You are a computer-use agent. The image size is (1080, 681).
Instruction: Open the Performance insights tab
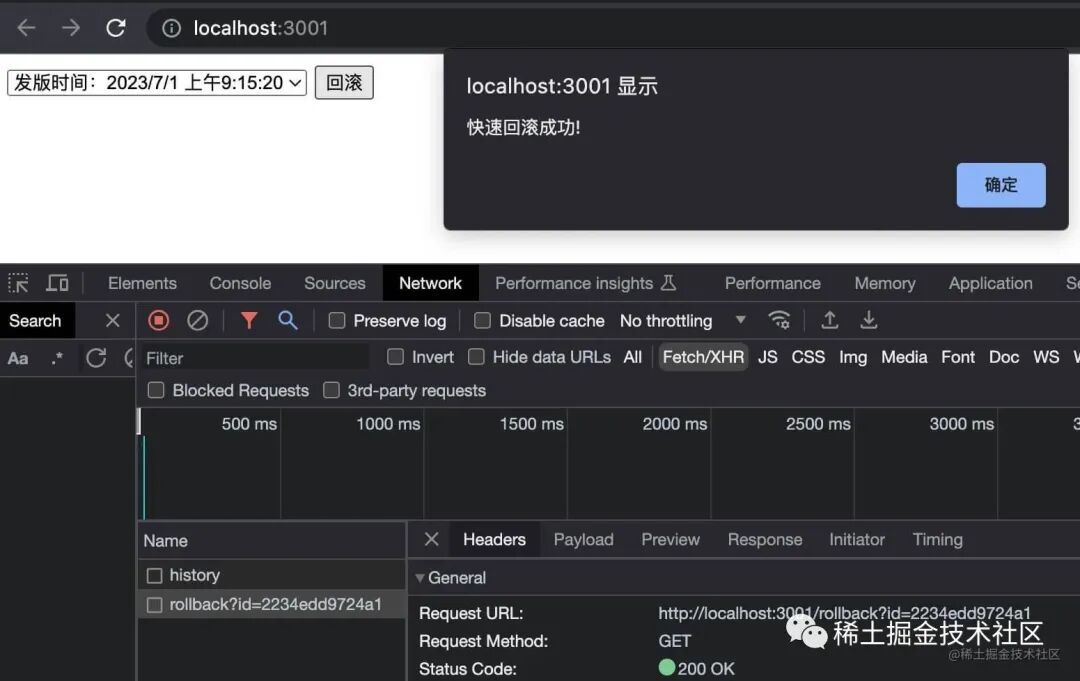pos(585,283)
